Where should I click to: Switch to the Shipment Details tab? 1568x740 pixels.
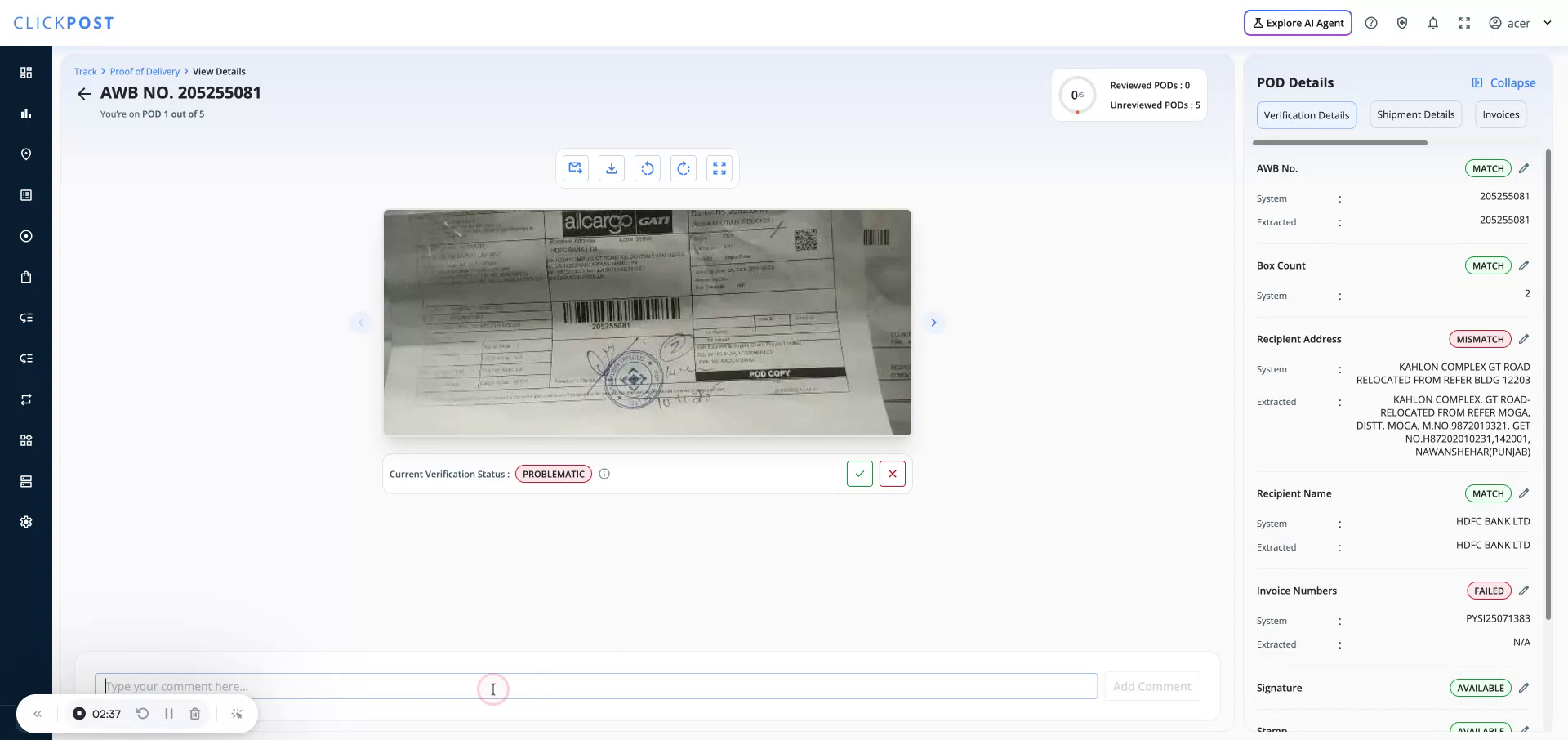(1415, 114)
